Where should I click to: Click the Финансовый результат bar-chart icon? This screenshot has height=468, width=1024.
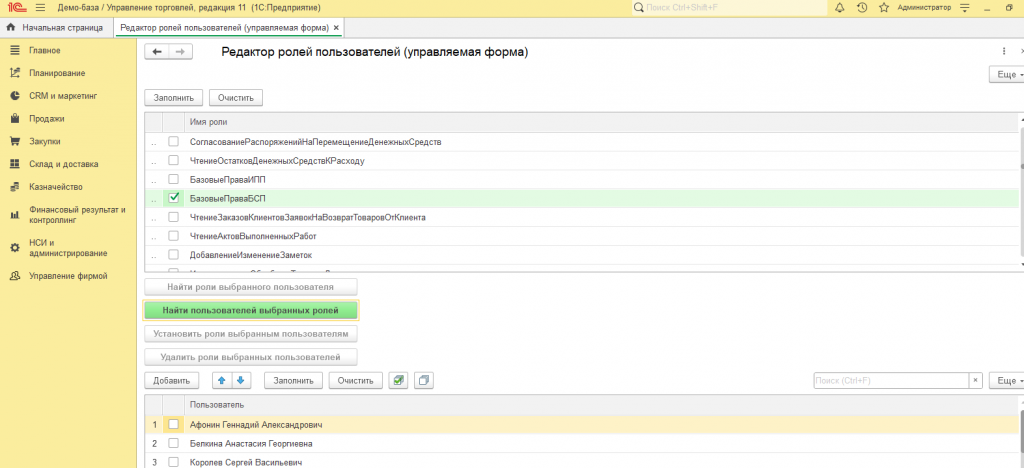pyautogui.click(x=14, y=215)
